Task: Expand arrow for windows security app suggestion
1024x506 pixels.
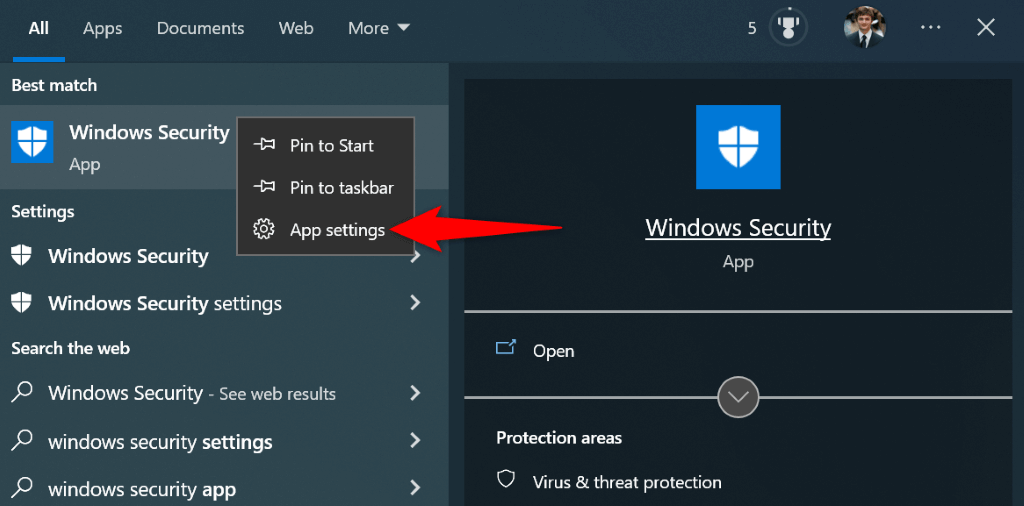Action: [415, 489]
